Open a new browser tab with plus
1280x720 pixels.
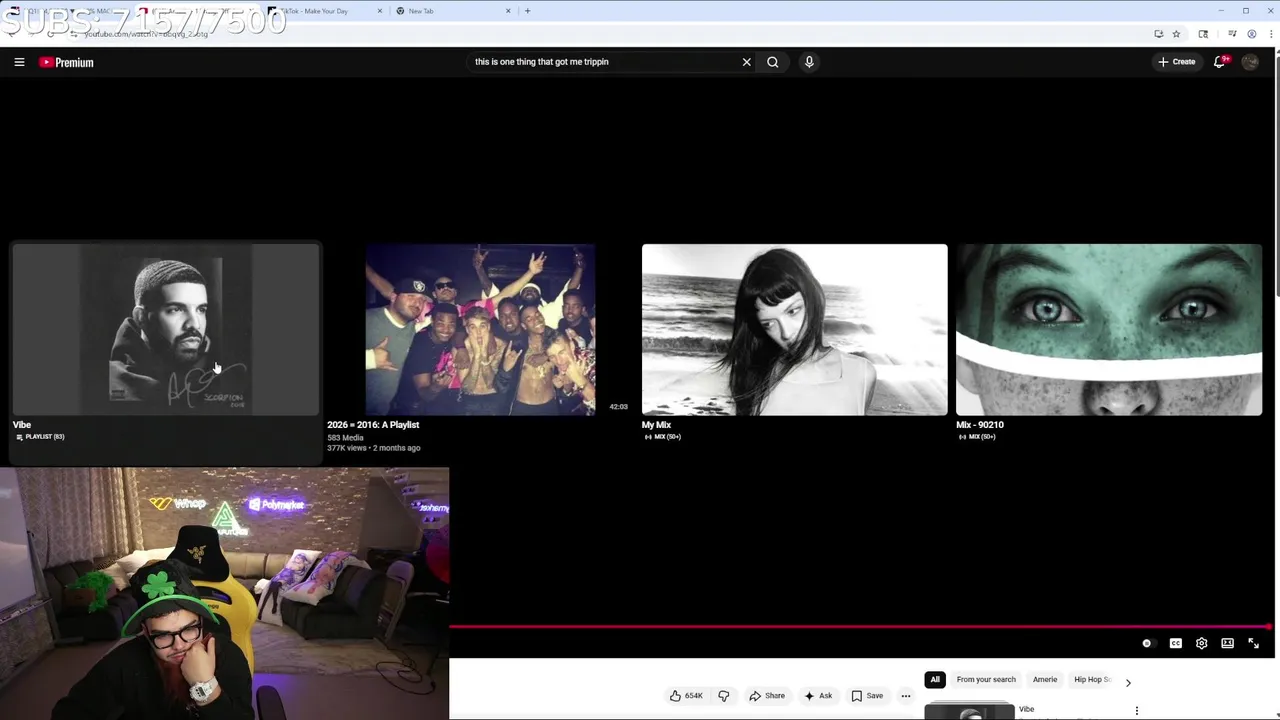(x=527, y=11)
